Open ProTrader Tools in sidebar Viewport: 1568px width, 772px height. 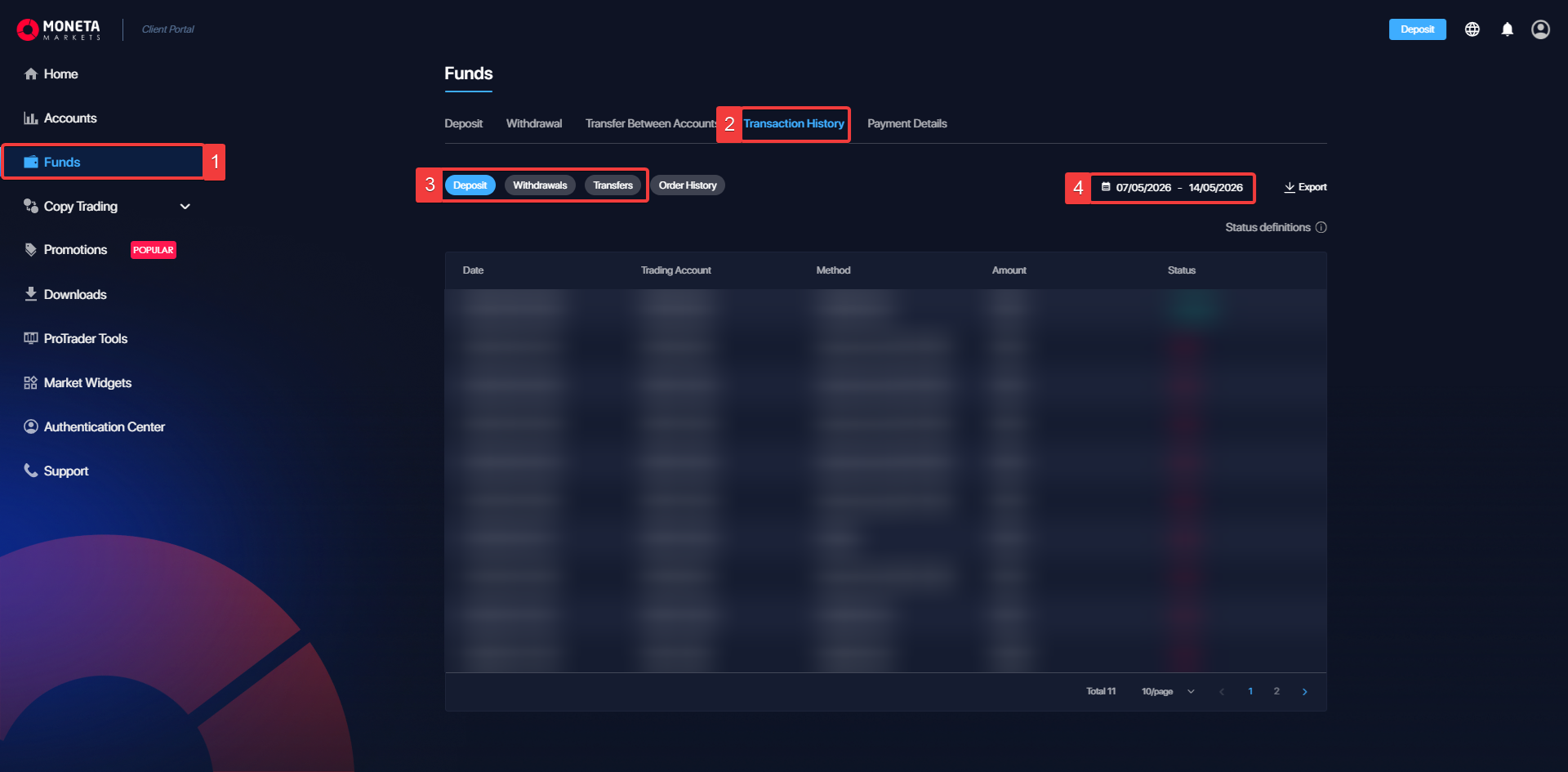[86, 339]
